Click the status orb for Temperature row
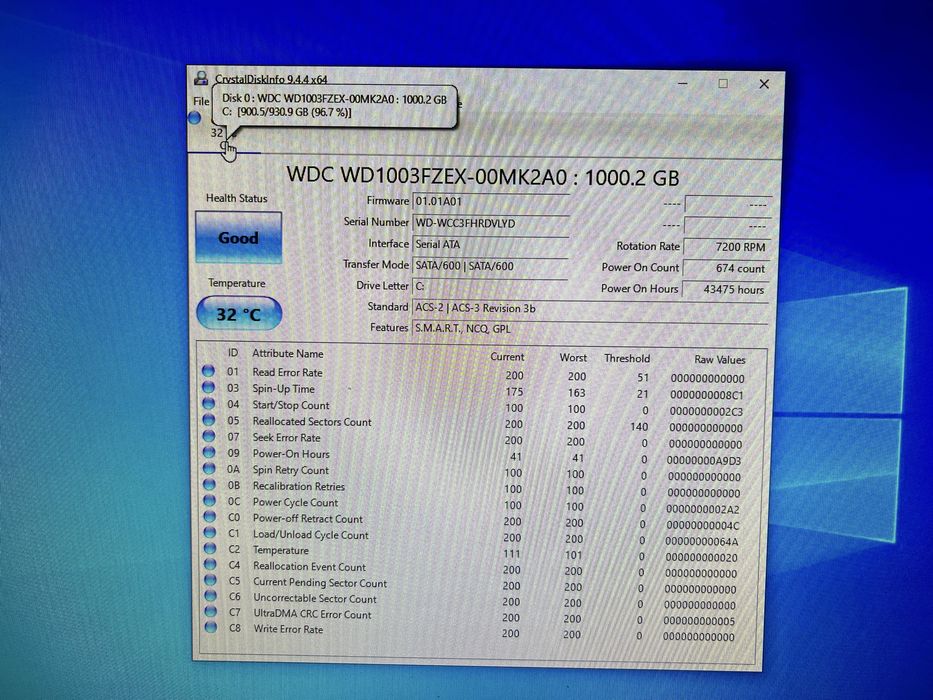 click(x=209, y=548)
